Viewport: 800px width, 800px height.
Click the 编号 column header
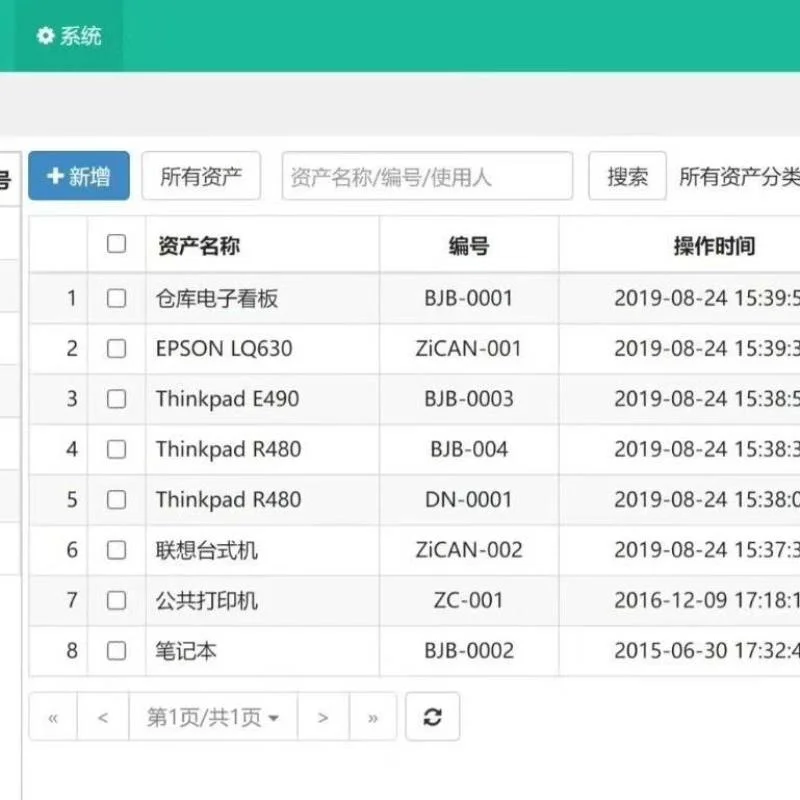tap(467, 246)
